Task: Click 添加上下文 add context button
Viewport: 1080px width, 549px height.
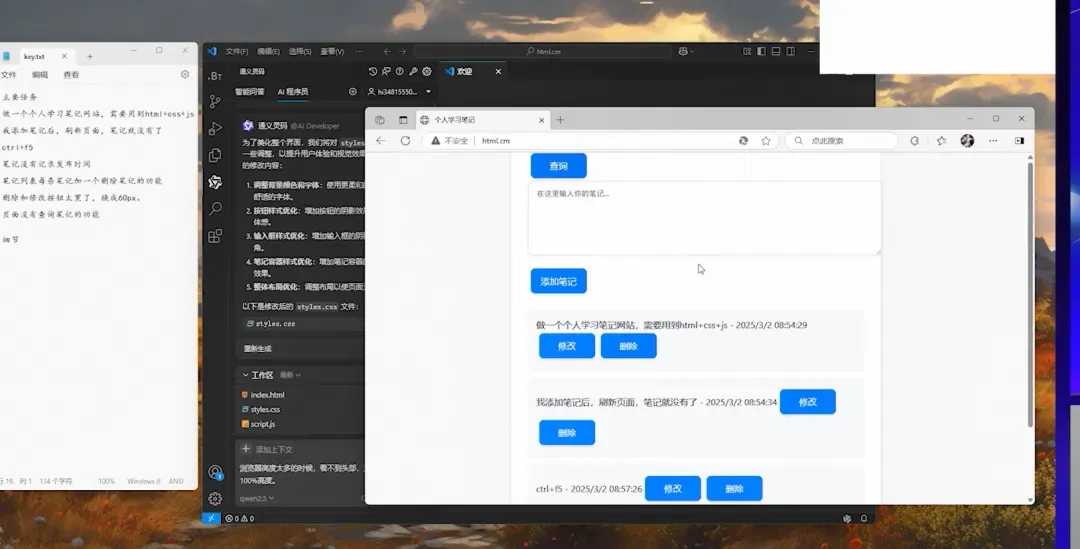Action: click(267, 449)
